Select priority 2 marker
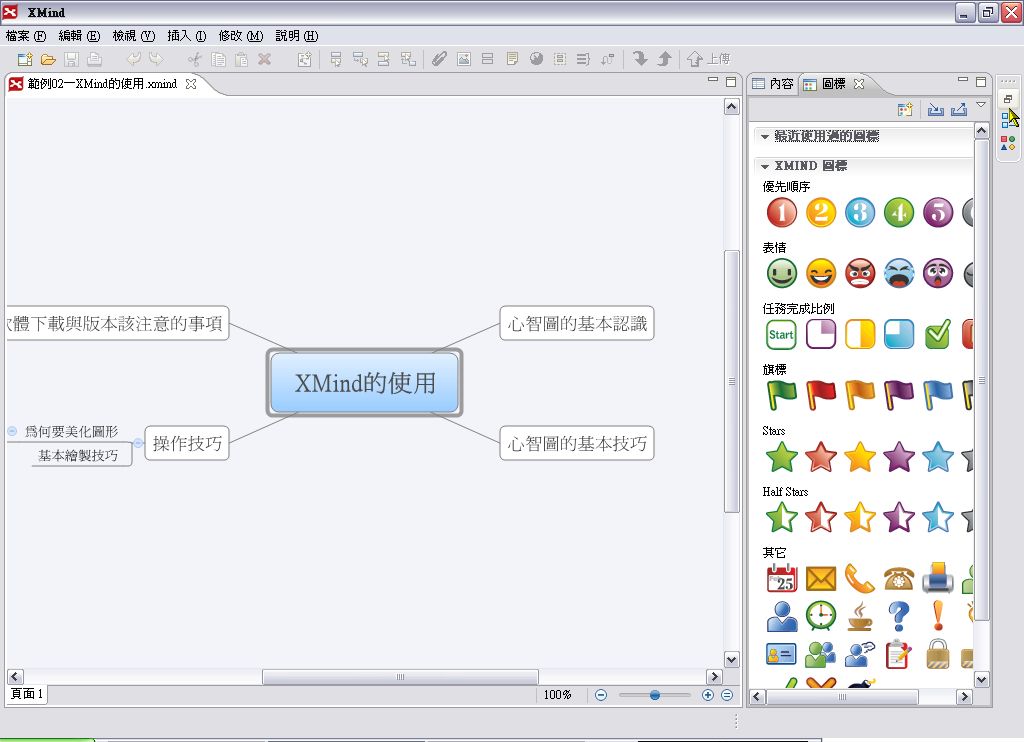The image size is (1024, 742). tap(821, 212)
